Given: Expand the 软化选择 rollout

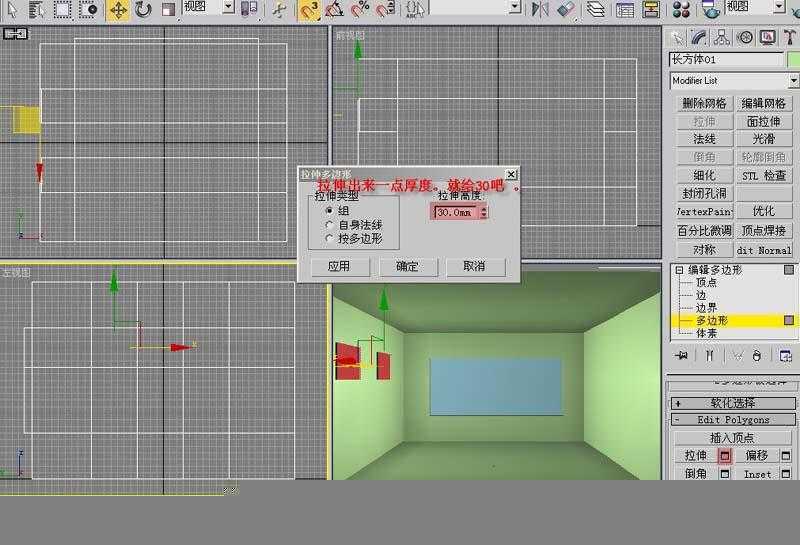Looking at the screenshot, I should pyautogui.click(x=733, y=403).
